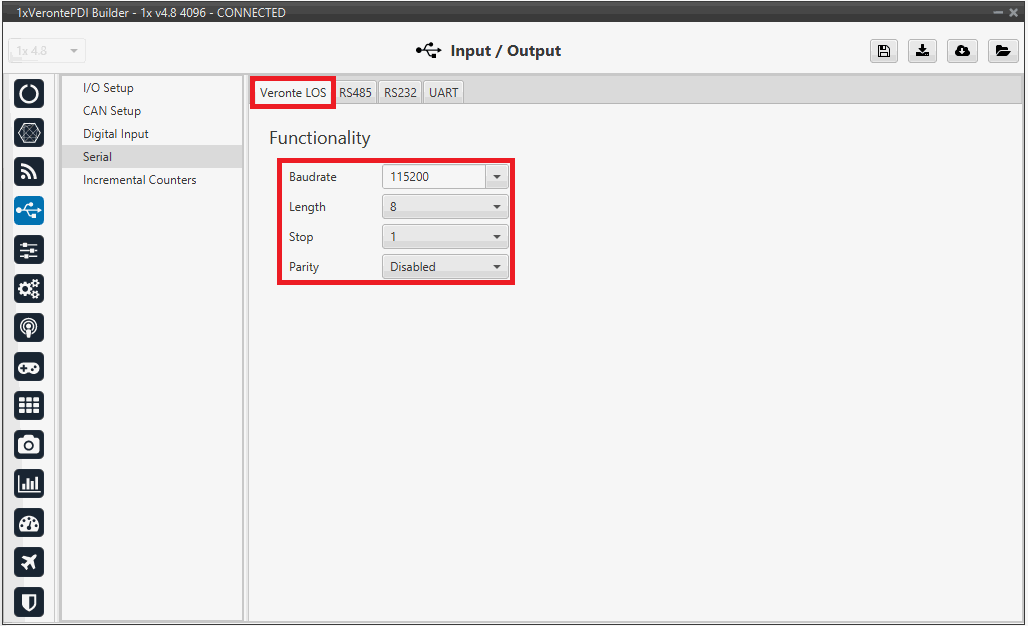1028x626 pixels.
Task: Open the Parity dropdown showing Disabled
Action: pyautogui.click(x=445, y=267)
